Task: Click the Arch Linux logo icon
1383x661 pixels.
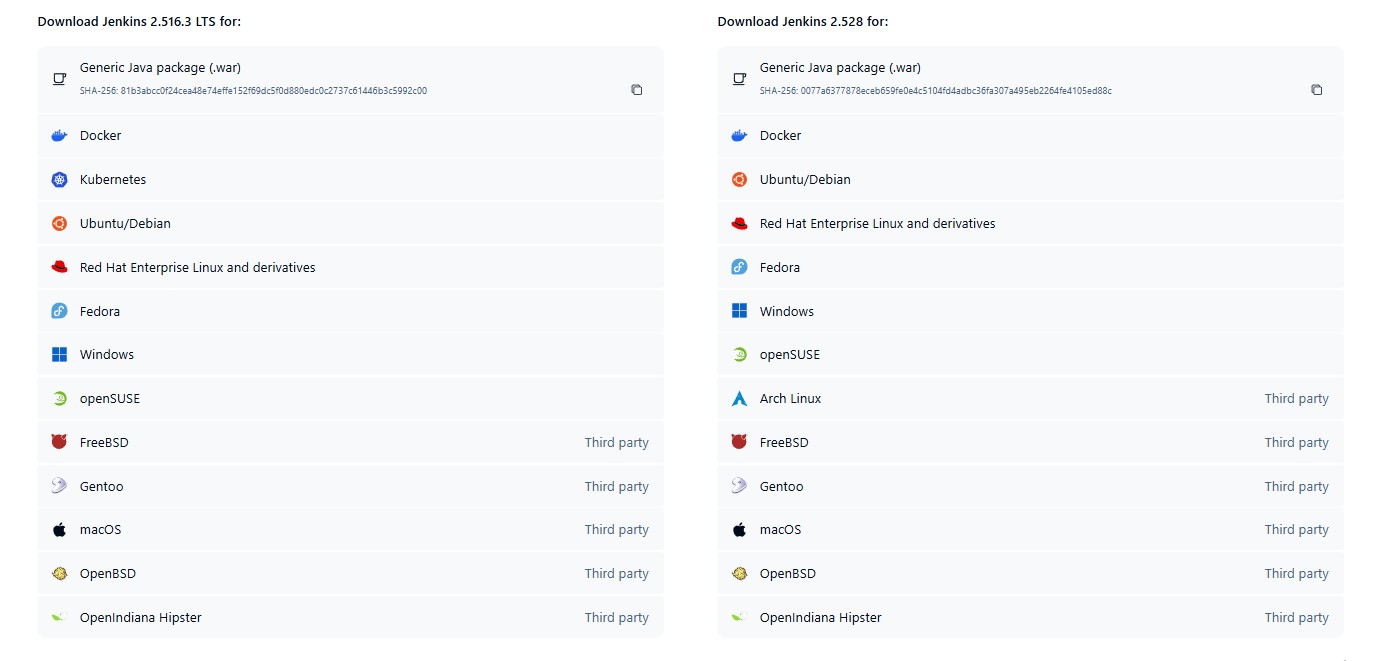Action: coord(739,399)
